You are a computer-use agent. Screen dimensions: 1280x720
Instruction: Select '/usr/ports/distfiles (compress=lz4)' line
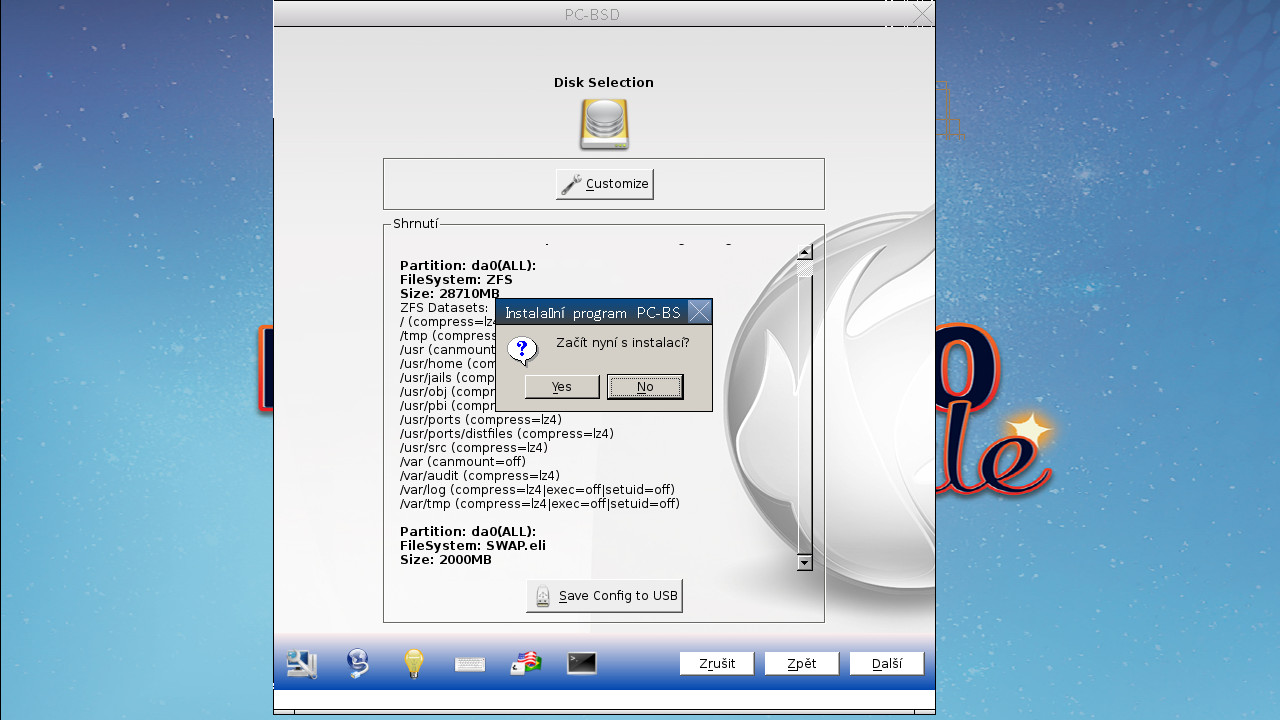pyautogui.click(x=507, y=434)
